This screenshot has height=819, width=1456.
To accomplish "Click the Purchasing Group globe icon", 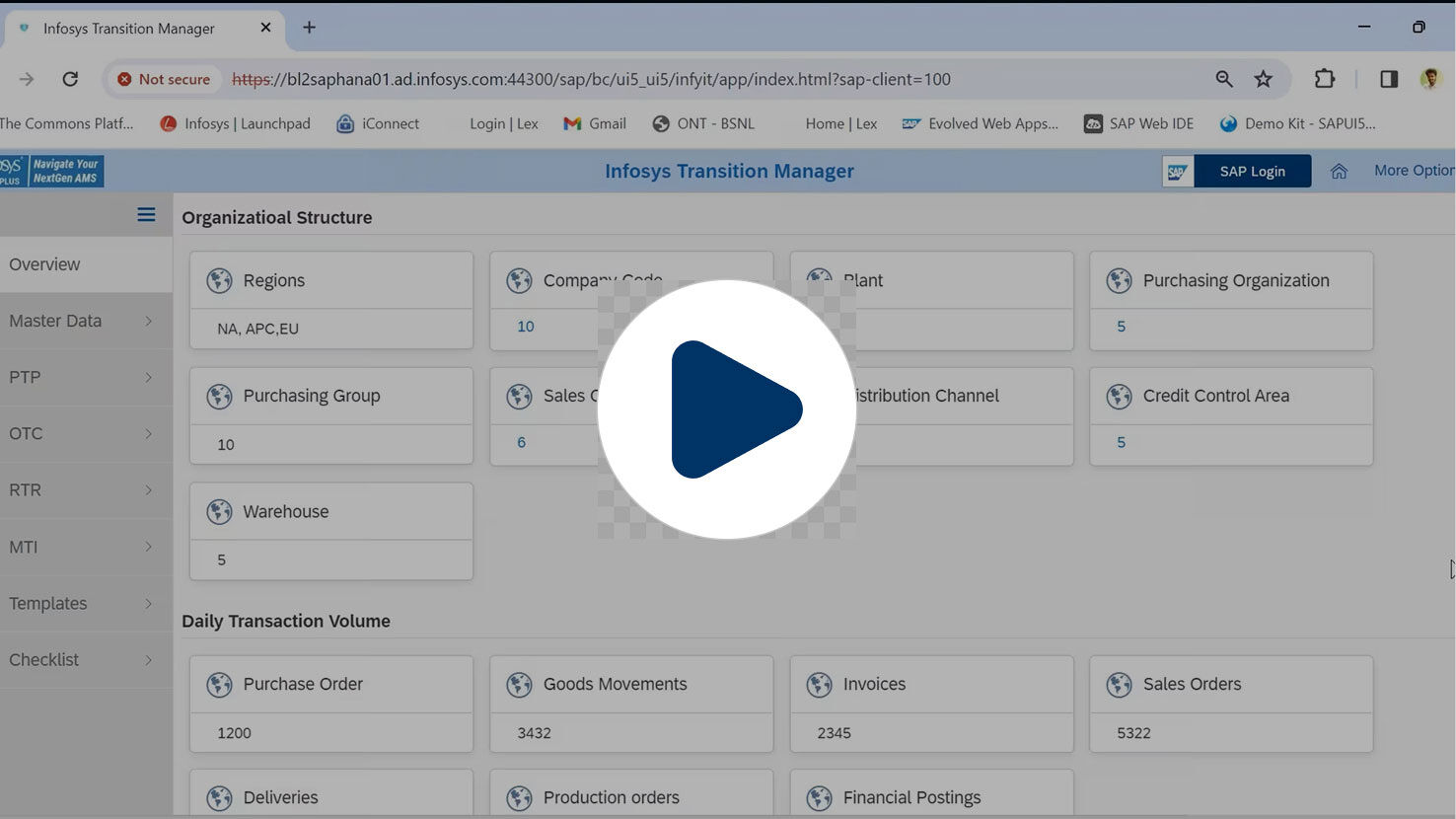I will (x=219, y=396).
